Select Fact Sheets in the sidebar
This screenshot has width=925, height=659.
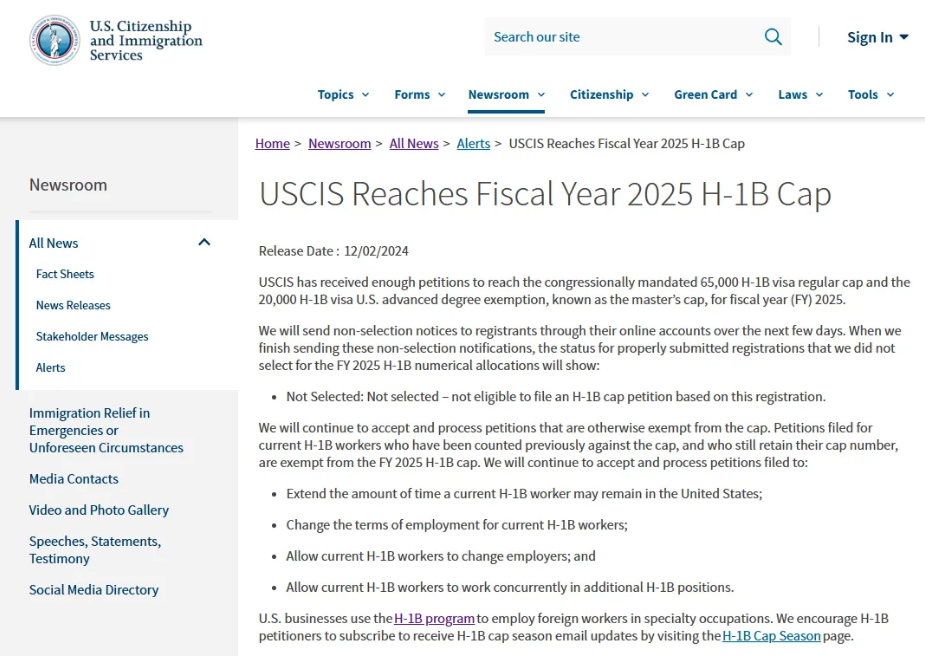coord(65,274)
